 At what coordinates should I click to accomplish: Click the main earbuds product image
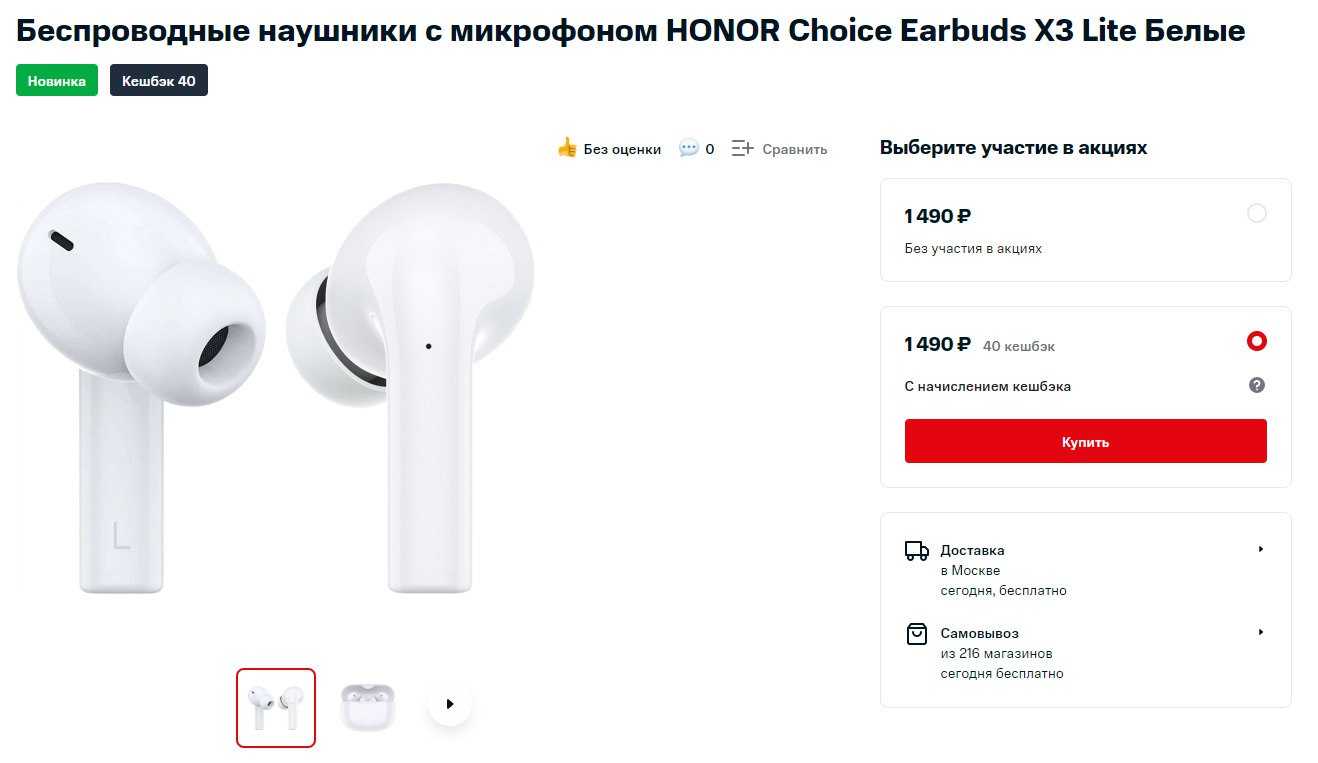275,390
